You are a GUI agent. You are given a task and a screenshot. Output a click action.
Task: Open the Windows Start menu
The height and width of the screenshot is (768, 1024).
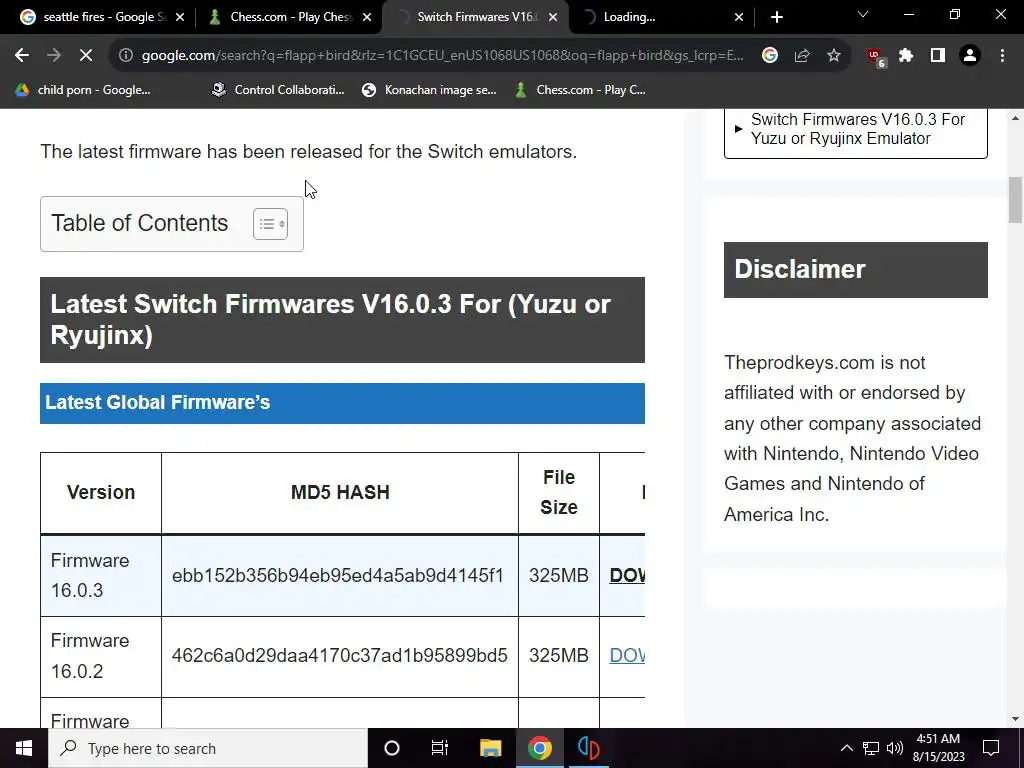coord(24,748)
